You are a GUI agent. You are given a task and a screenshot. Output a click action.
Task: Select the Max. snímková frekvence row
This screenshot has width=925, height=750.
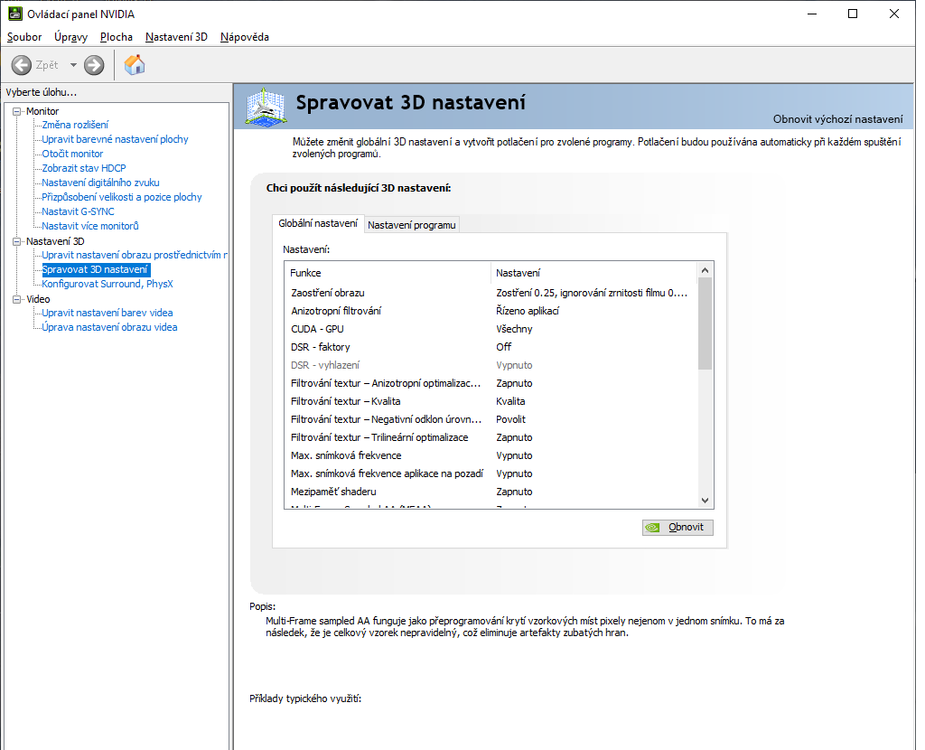[490, 456]
